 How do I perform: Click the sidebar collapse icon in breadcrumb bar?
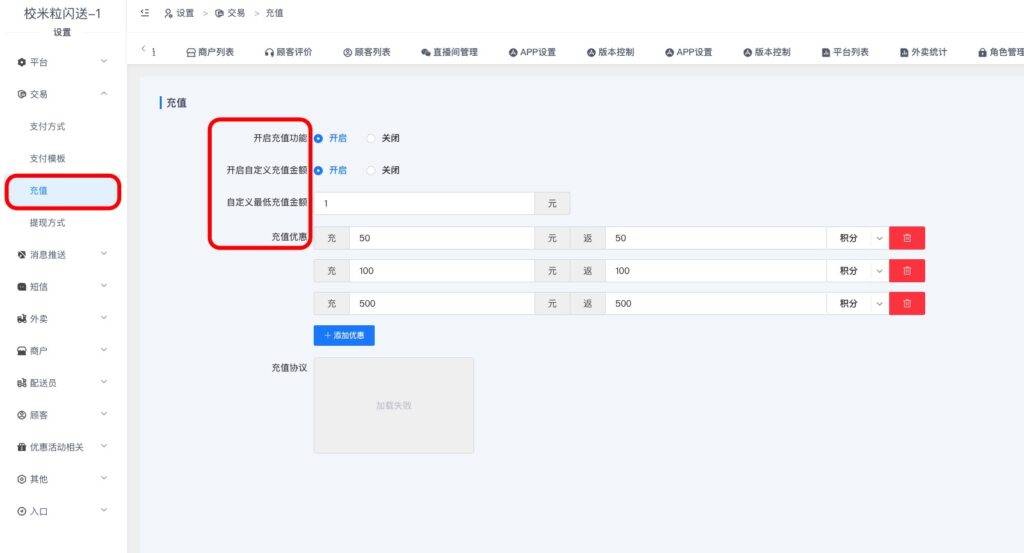click(x=145, y=13)
